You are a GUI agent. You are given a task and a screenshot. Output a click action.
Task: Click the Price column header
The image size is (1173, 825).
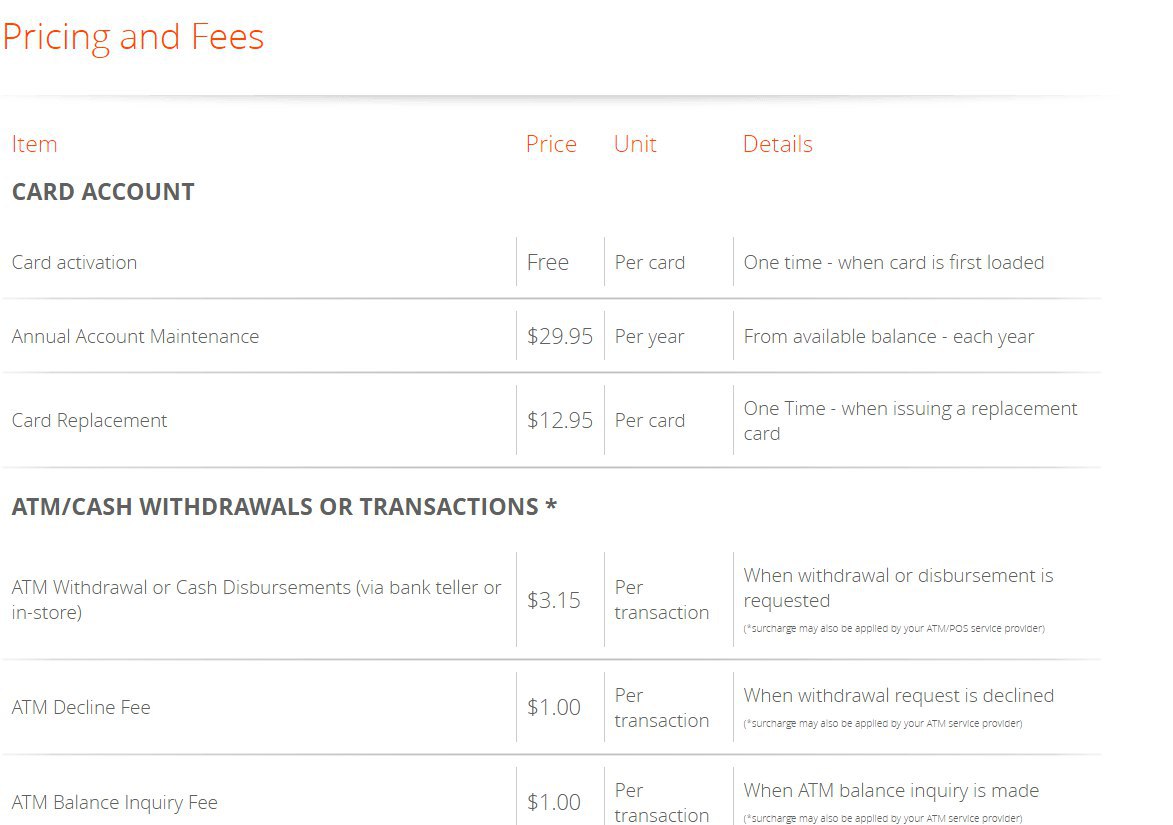pyautogui.click(x=551, y=144)
